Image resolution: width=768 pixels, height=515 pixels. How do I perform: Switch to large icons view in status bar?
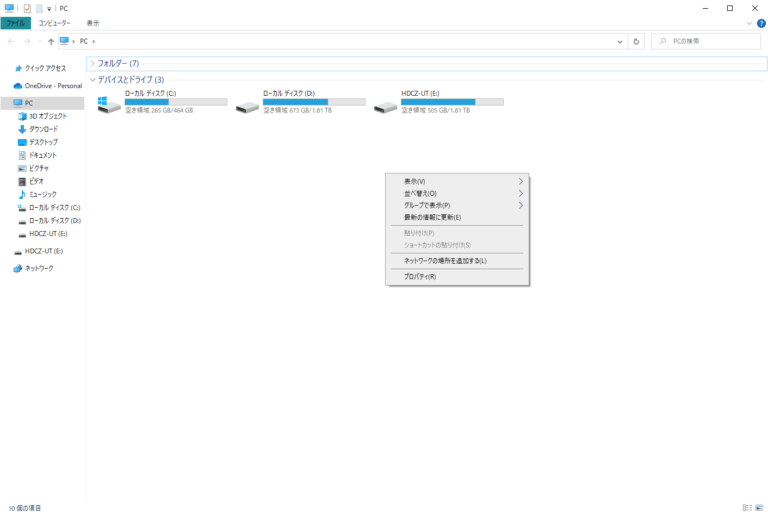click(759, 508)
